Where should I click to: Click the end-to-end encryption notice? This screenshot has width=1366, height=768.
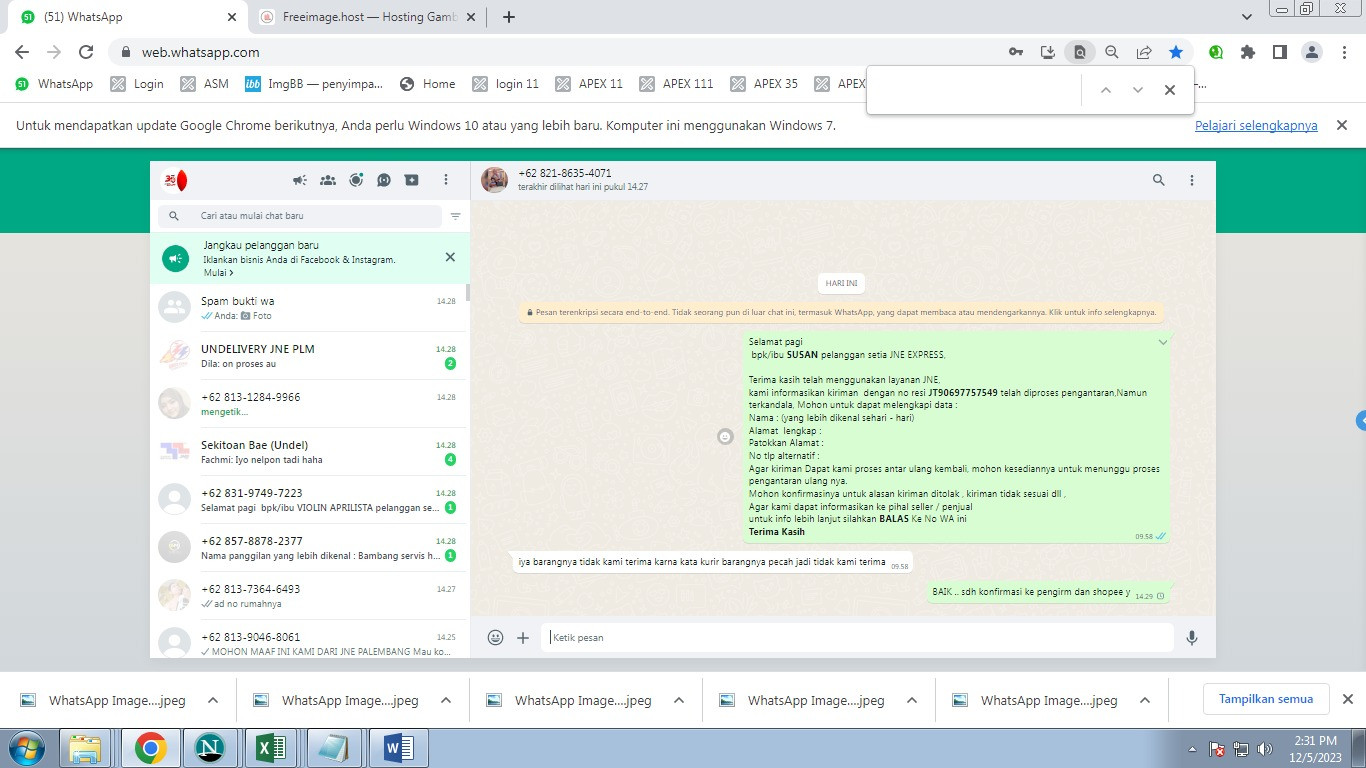(843, 312)
